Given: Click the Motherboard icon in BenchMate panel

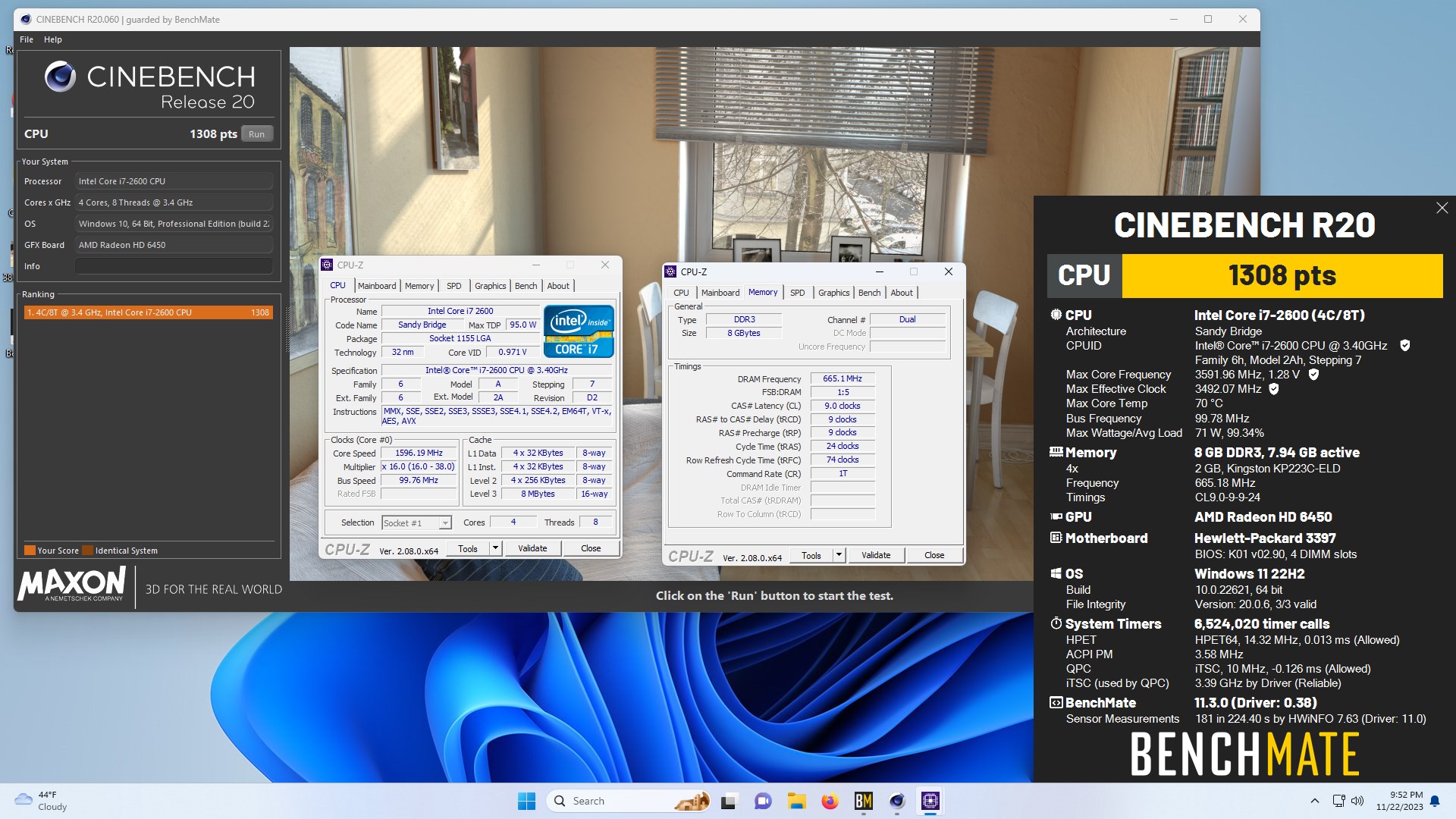Looking at the screenshot, I should 1056,538.
